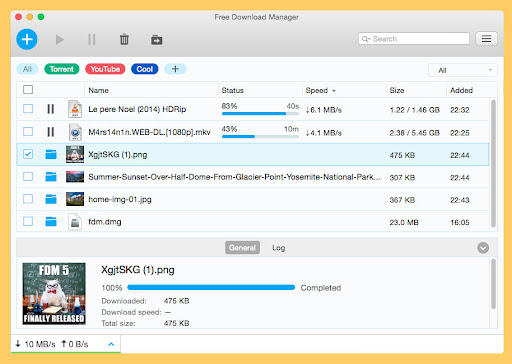
Task: Click the FDM 5 preview thumbnail
Action: 54,294
